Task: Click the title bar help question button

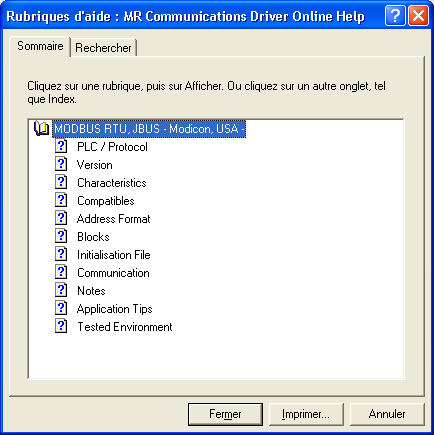Action: (x=395, y=16)
